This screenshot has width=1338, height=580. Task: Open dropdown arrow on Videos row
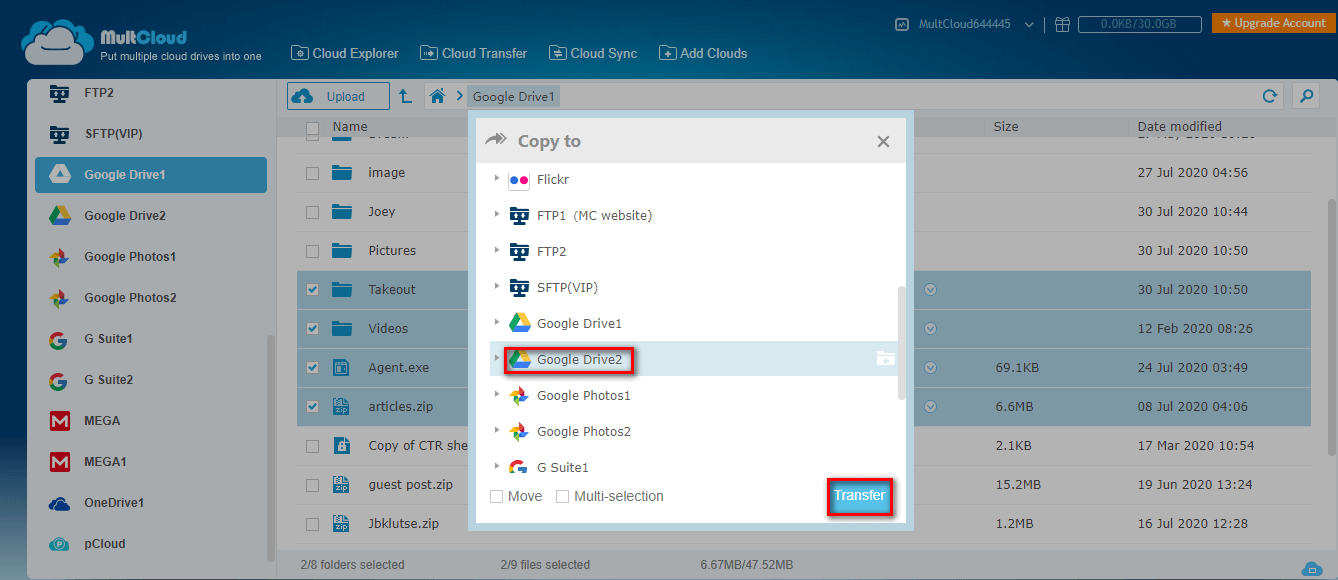pos(931,329)
